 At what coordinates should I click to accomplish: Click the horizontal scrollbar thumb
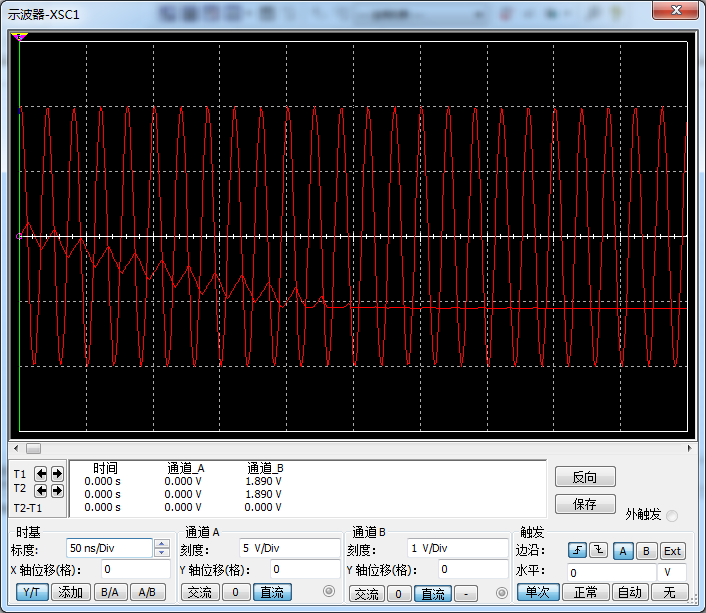coord(33,449)
